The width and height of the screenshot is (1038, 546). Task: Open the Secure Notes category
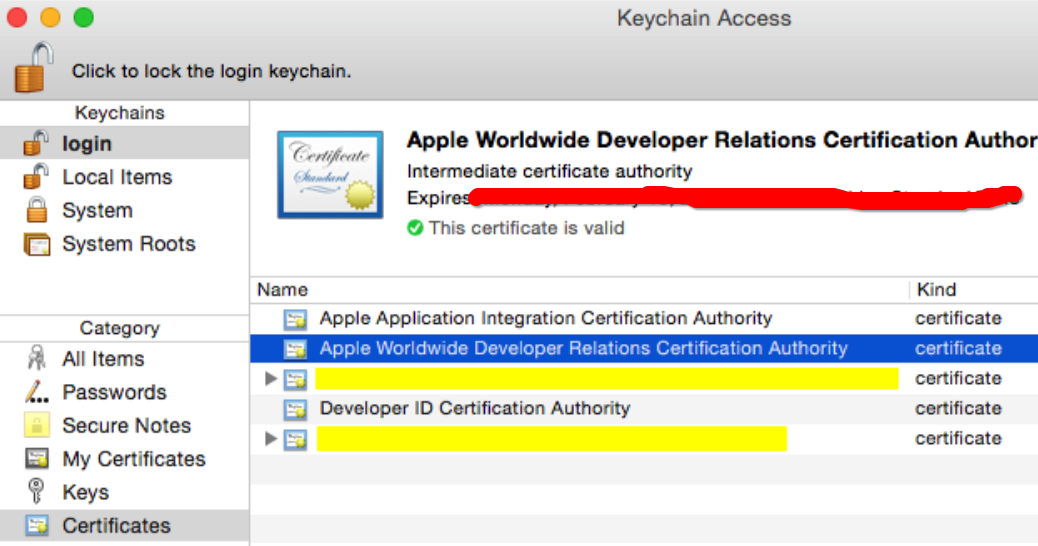point(126,425)
